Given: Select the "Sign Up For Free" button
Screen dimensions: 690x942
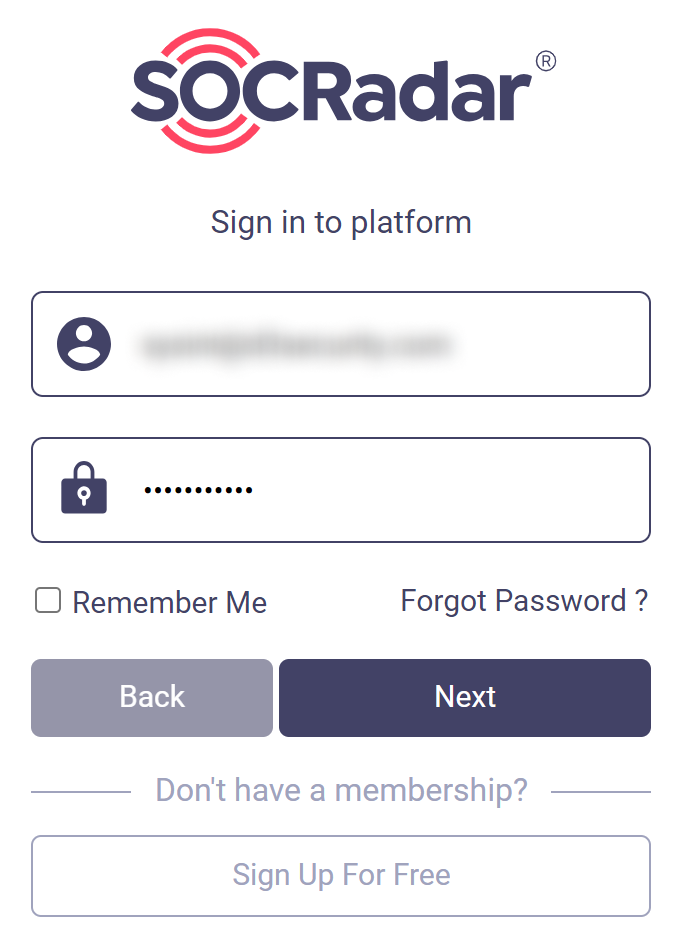Looking at the screenshot, I should click(x=341, y=875).
